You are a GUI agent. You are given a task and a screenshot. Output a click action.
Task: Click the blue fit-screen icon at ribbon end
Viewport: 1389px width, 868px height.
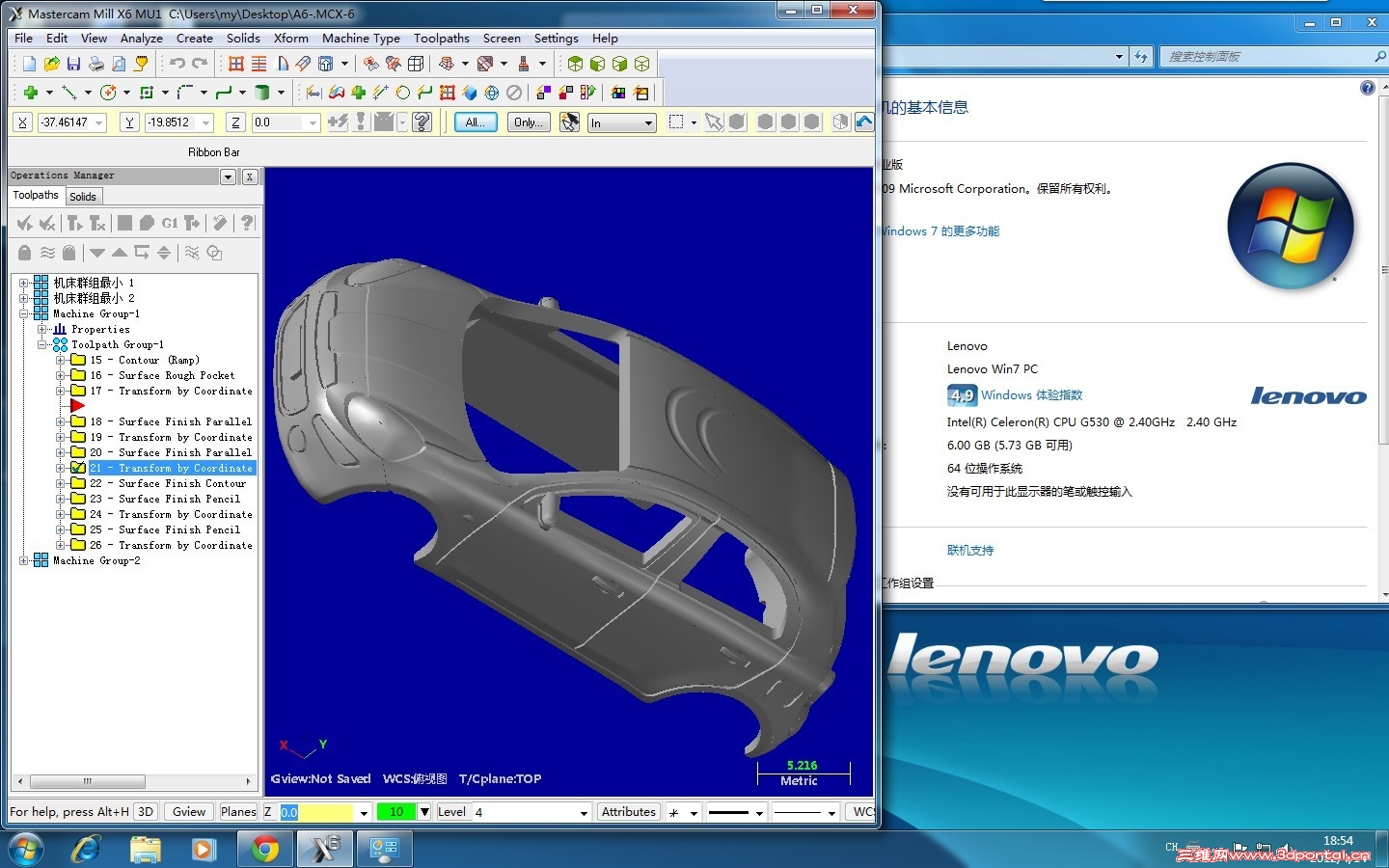[864, 122]
